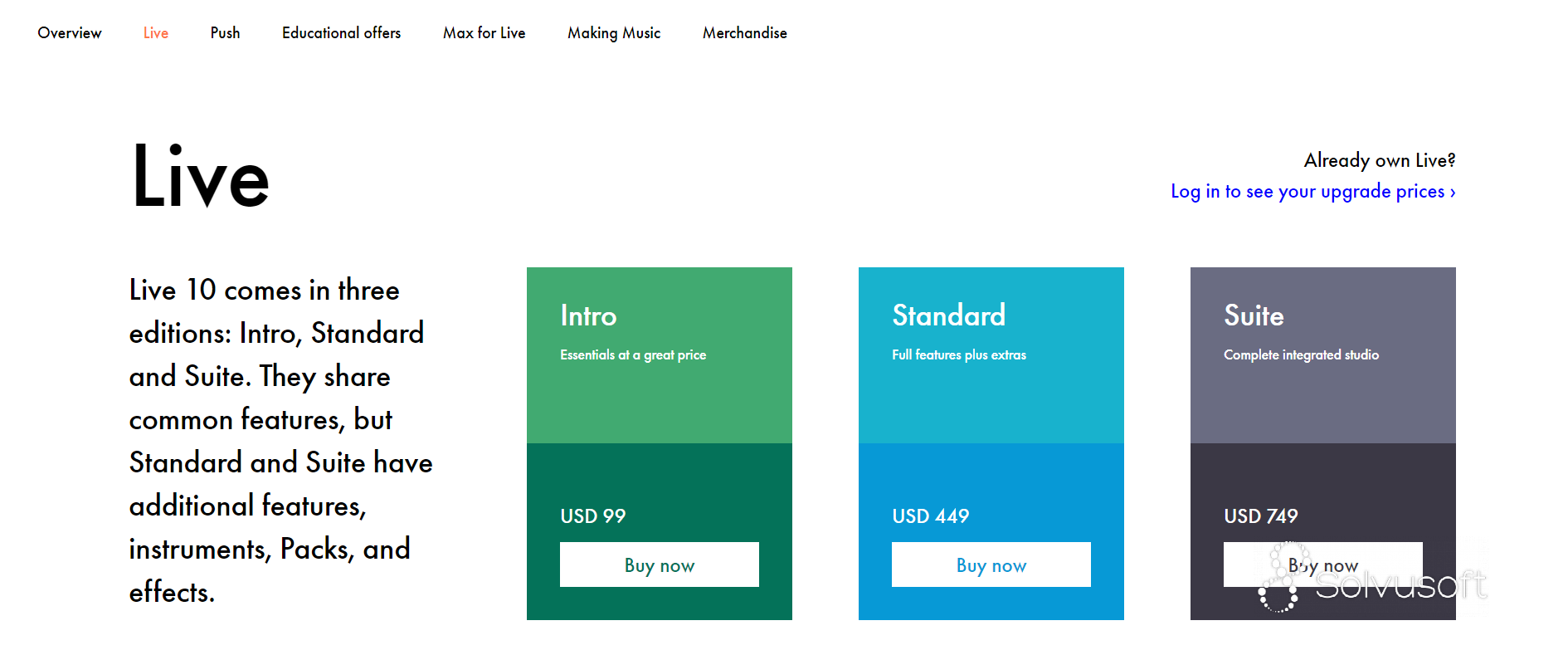Click the USD 449 price label
This screenshot has height=650, width=1568.
pos(930,516)
